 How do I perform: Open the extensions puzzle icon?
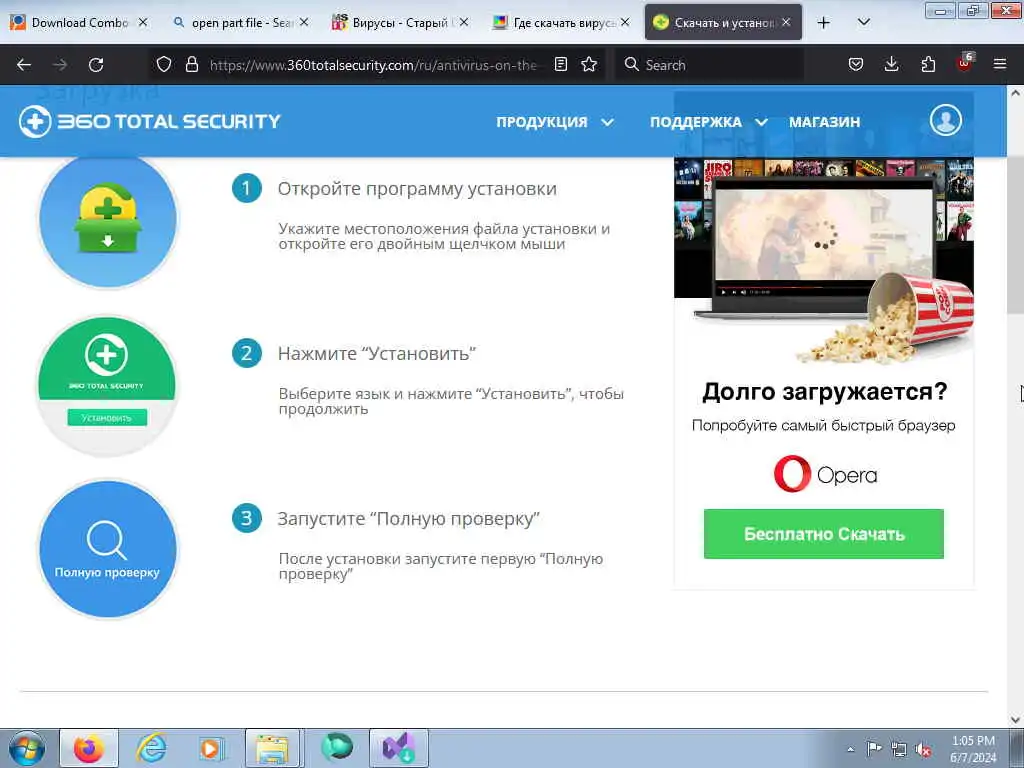pos(928,64)
